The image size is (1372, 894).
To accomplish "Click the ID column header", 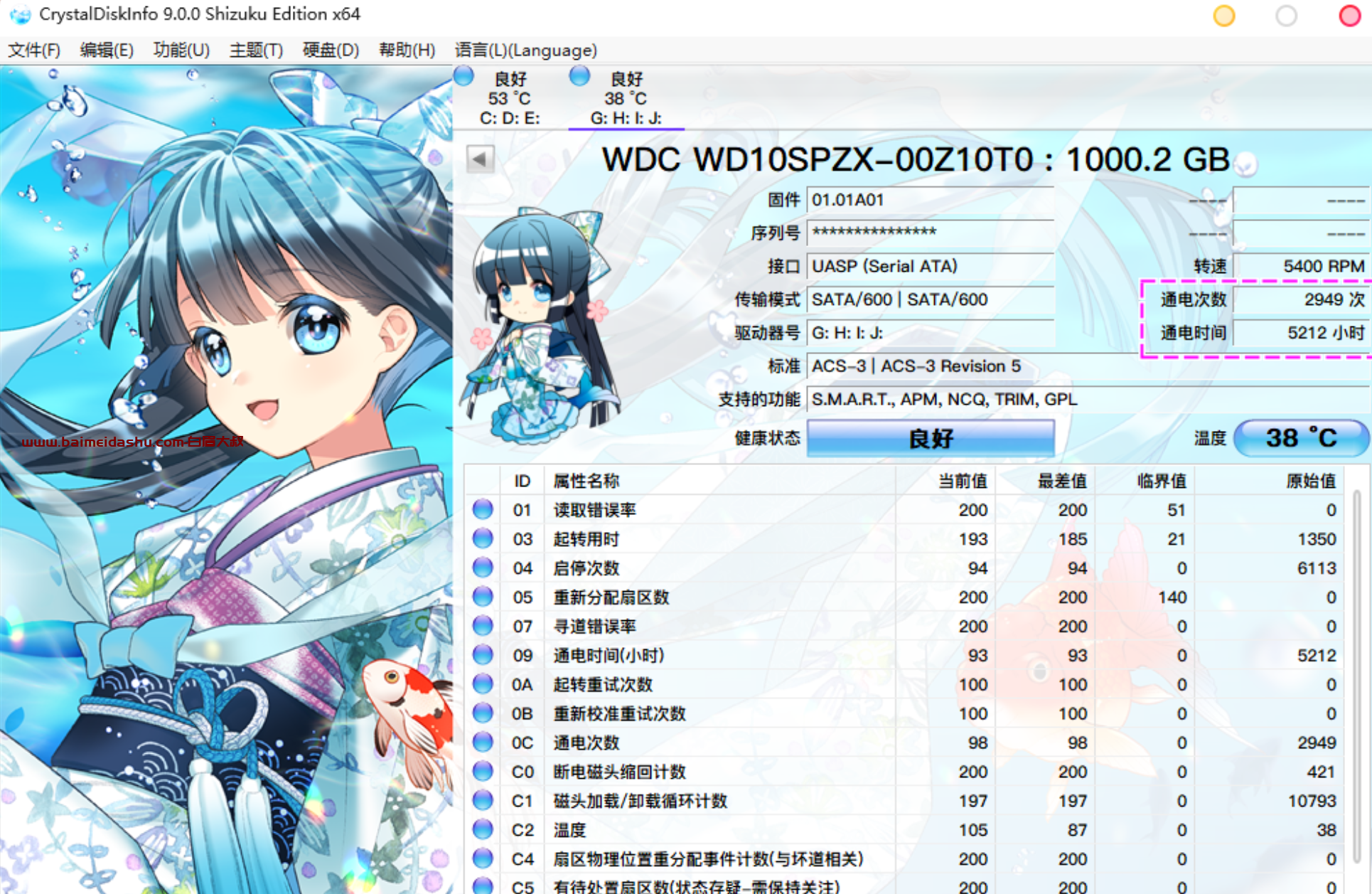I will pos(522,481).
